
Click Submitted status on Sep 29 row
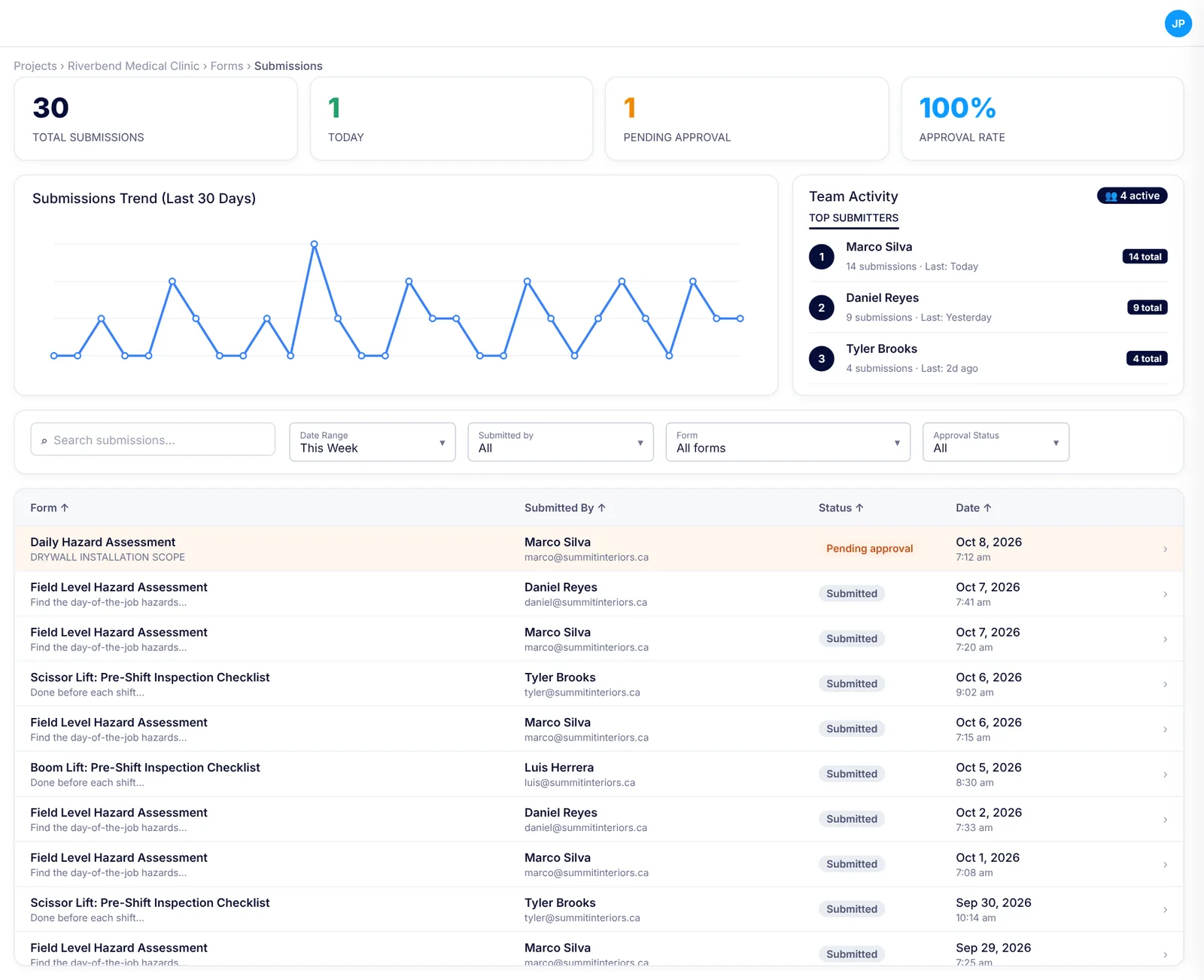pos(852,954)
